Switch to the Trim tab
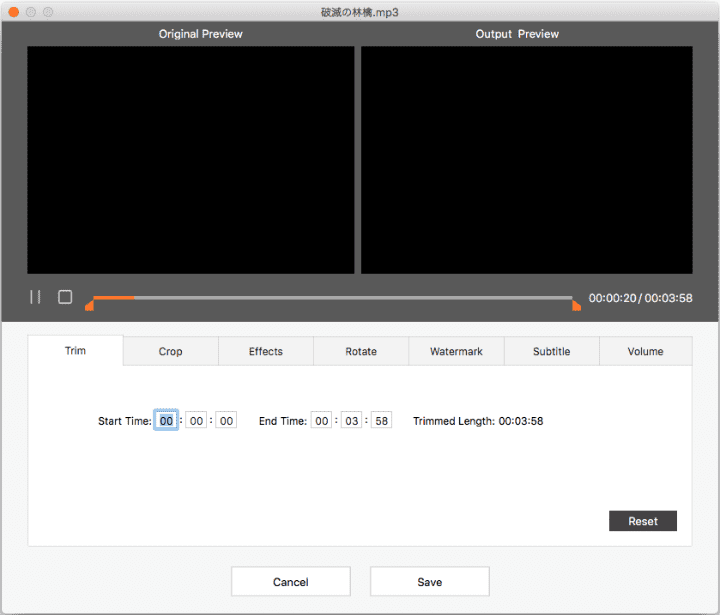Image resolution: width=720 pixels, height=615 pixels. point(75,351)
